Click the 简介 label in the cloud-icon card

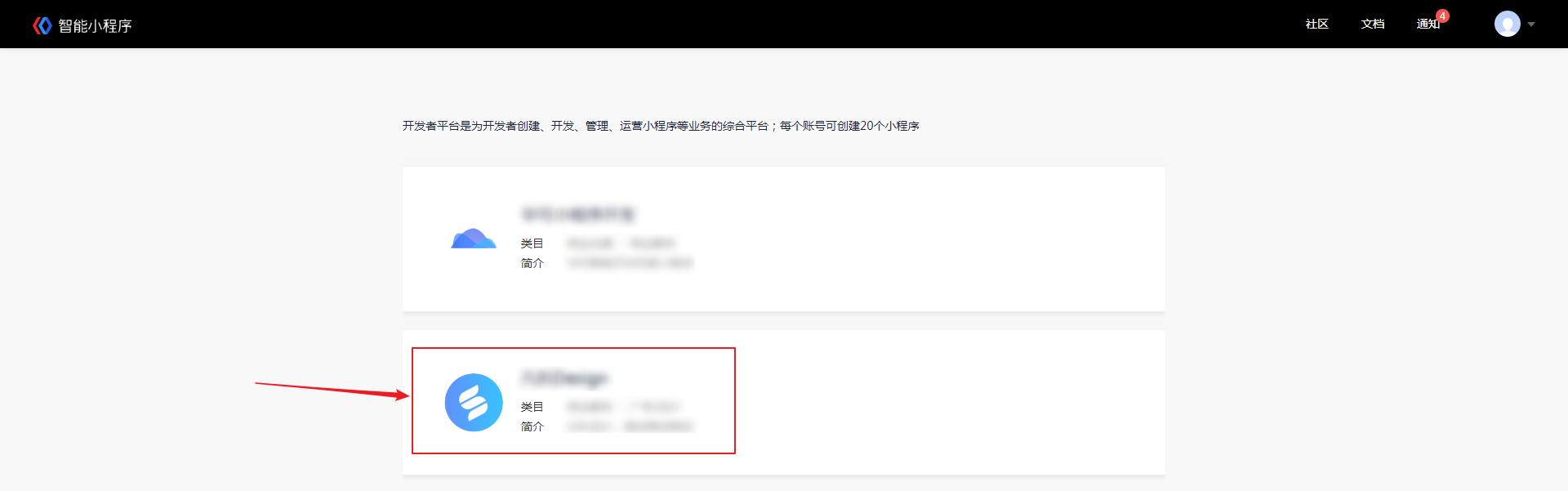[x=532, y=263]
